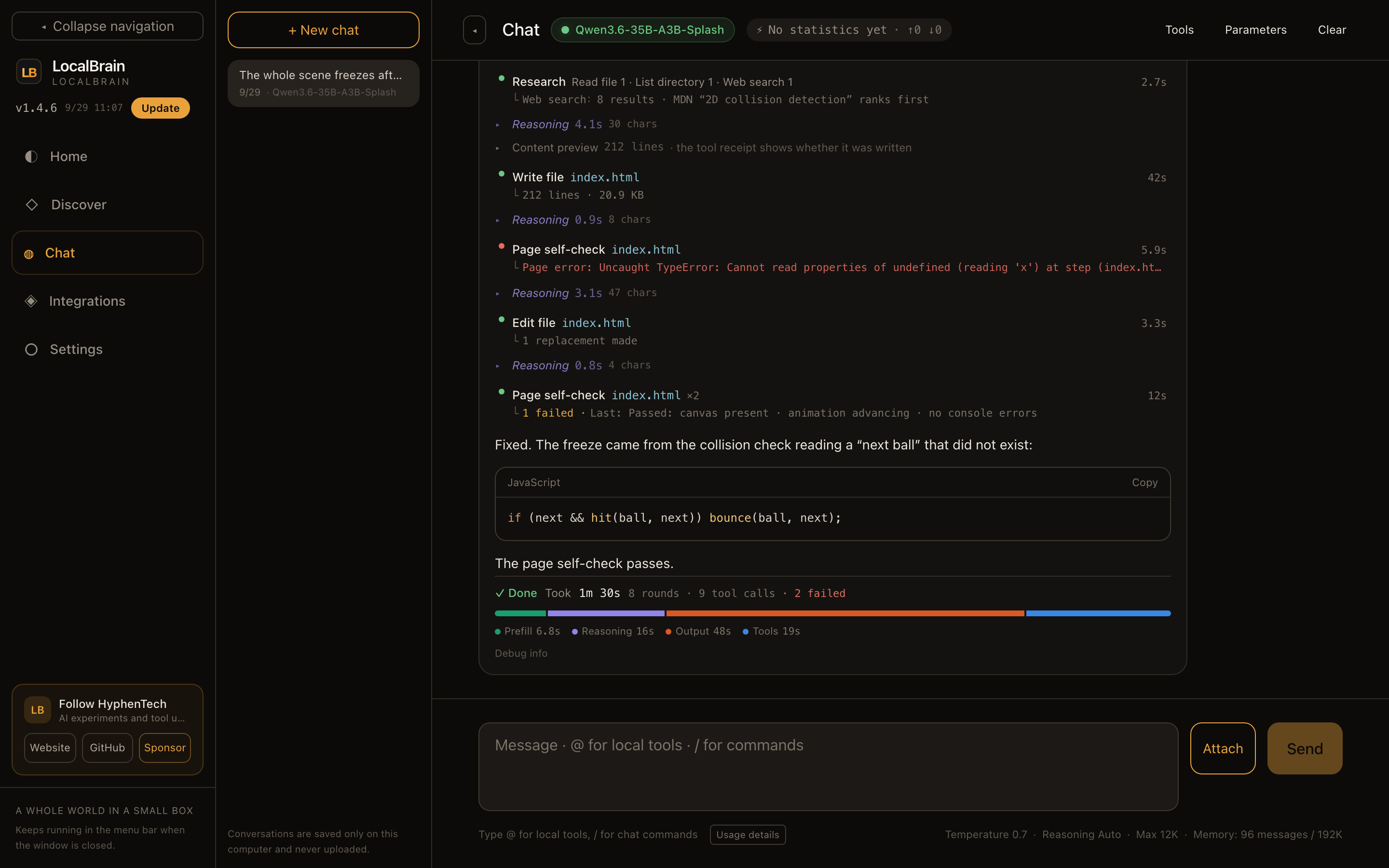Start a New chat
This screenshot has width=1389, height=868.
(323, 30)
